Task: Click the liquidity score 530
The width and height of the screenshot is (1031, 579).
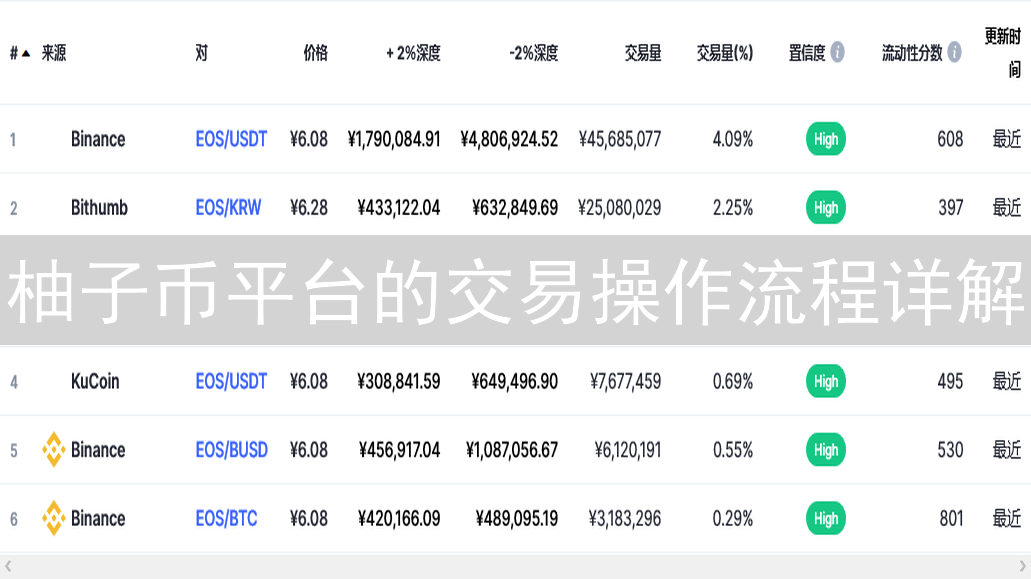Action: tap(950, 450)
